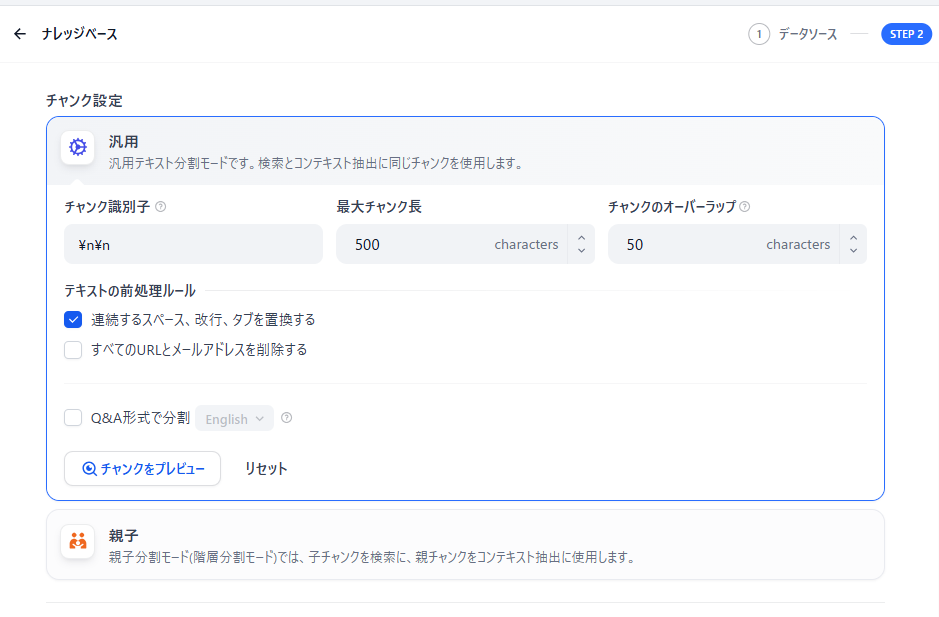939x617 pixels.
Task: Click リセット to reset chunk settings
Action: (x=265, y=468)
